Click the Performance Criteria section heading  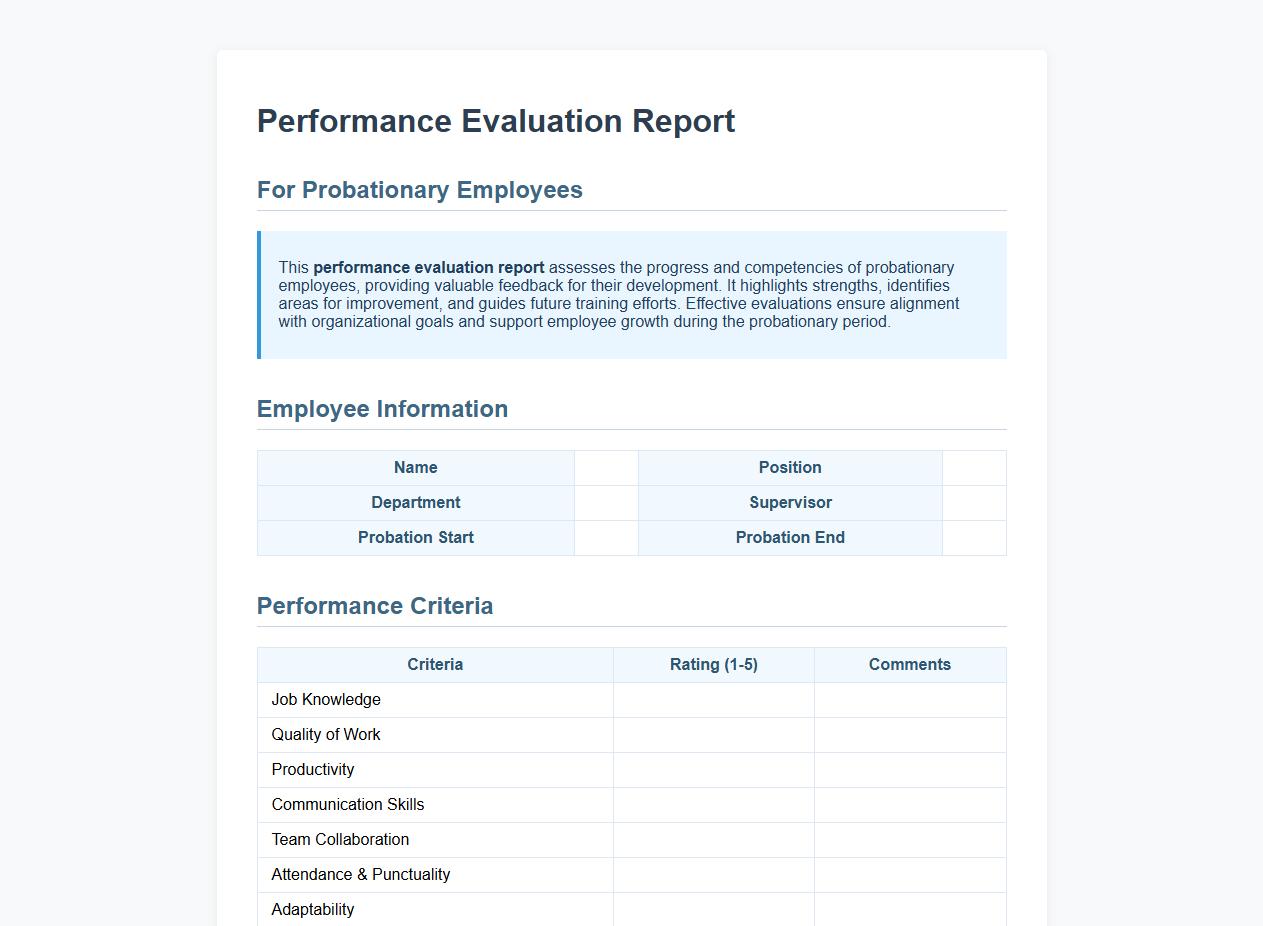tap(375, 606)
